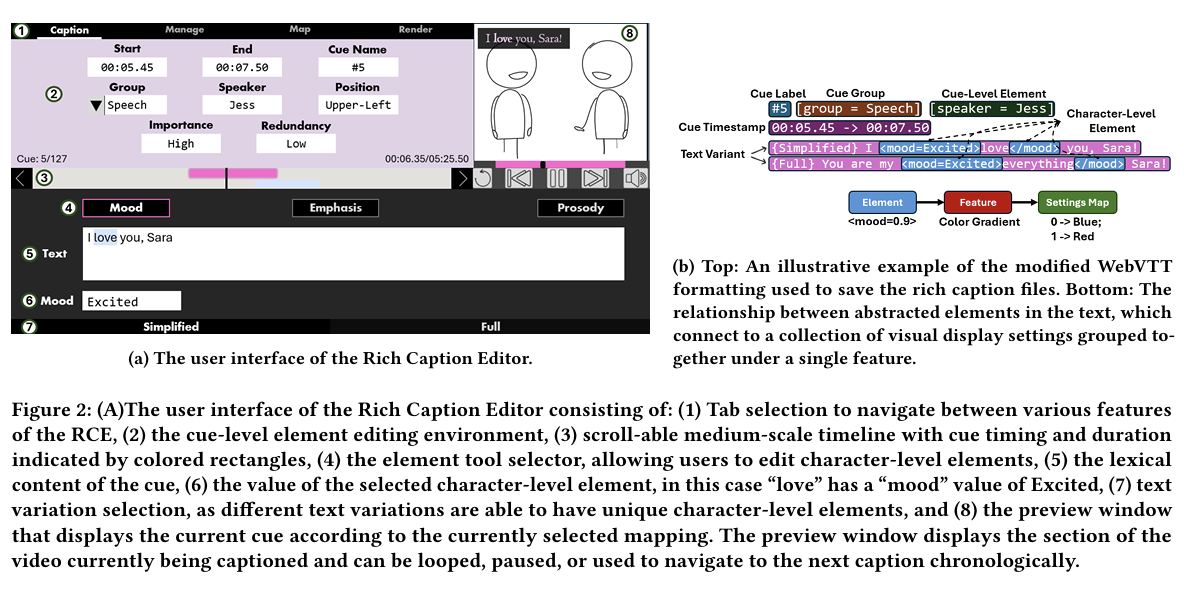Screen dimensions: 1192x600
Task: Click the 'I love you, Sara!' caption overlay
Action: tap(524, 38)
